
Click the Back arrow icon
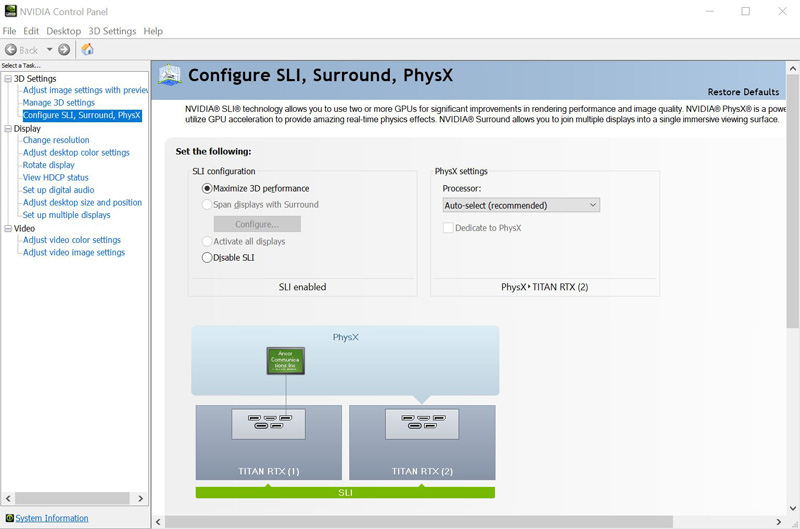click(11, 49)
